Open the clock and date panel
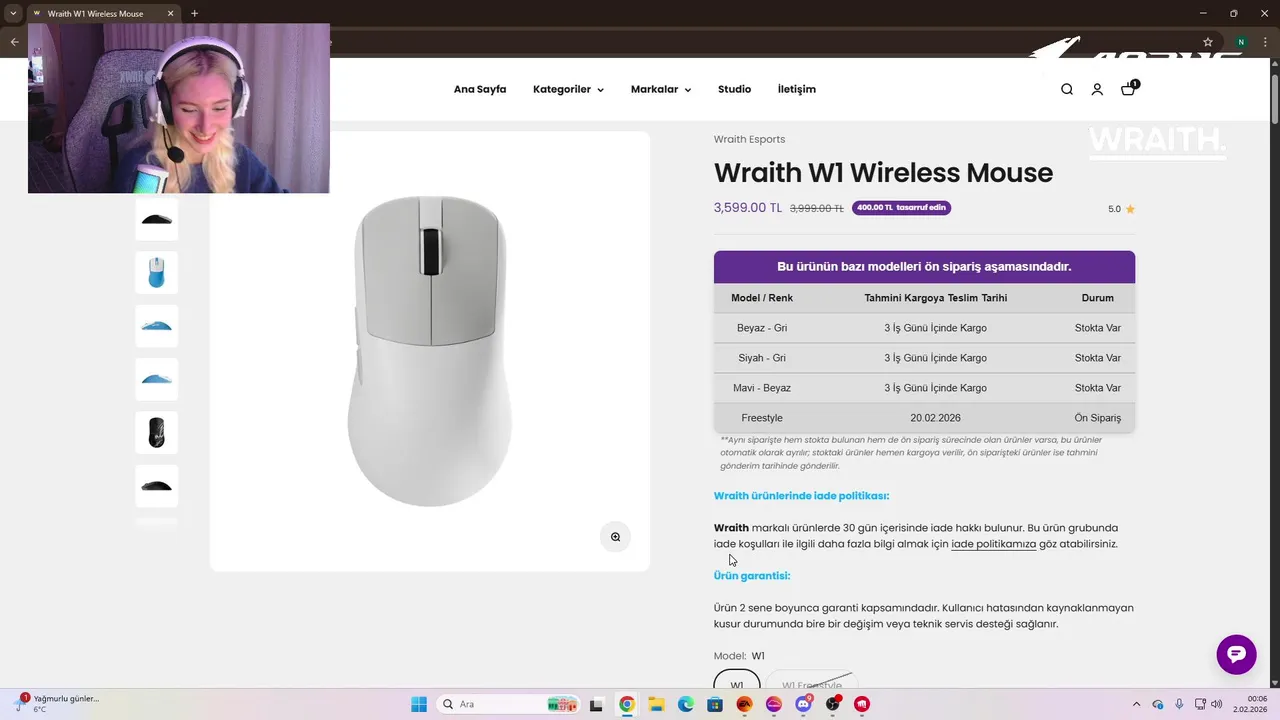The width and height of the screenshot is (1280, 720). [1251, 704]
